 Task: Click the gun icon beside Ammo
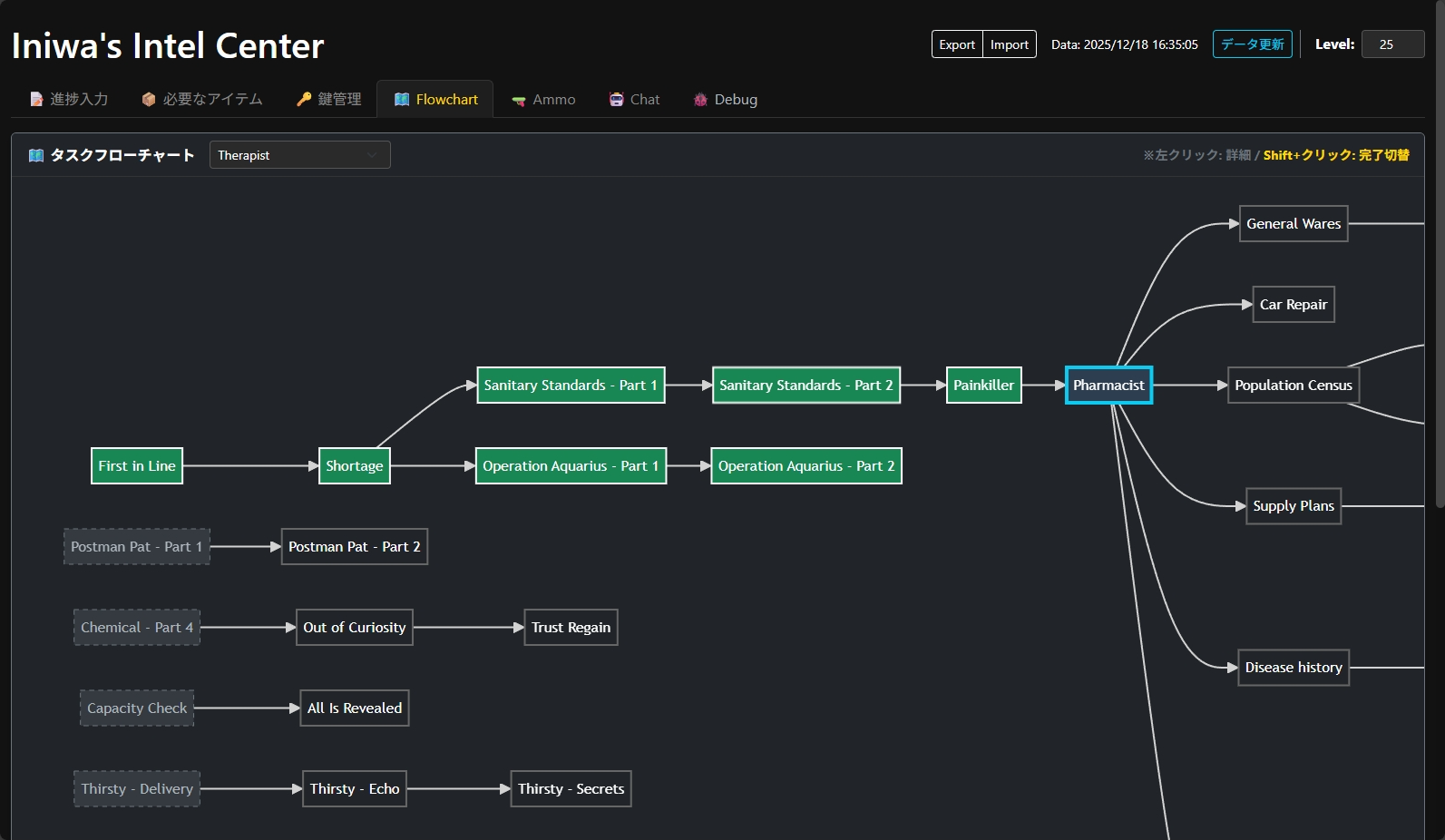coord(519,101)
